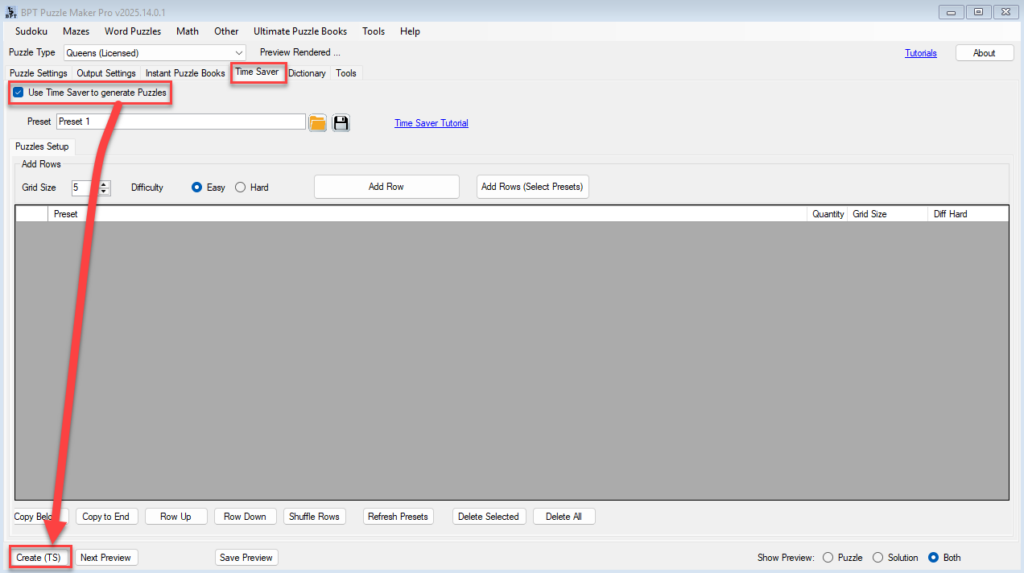Open the Tools menu in menu bar
The width and height of the screenshot is (1024, 573).
[x=374, y=31]
